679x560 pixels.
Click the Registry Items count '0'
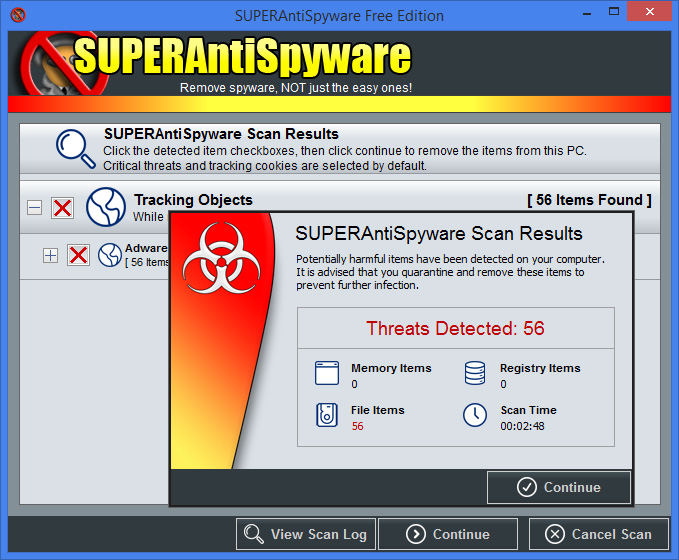tap(503, 384)
